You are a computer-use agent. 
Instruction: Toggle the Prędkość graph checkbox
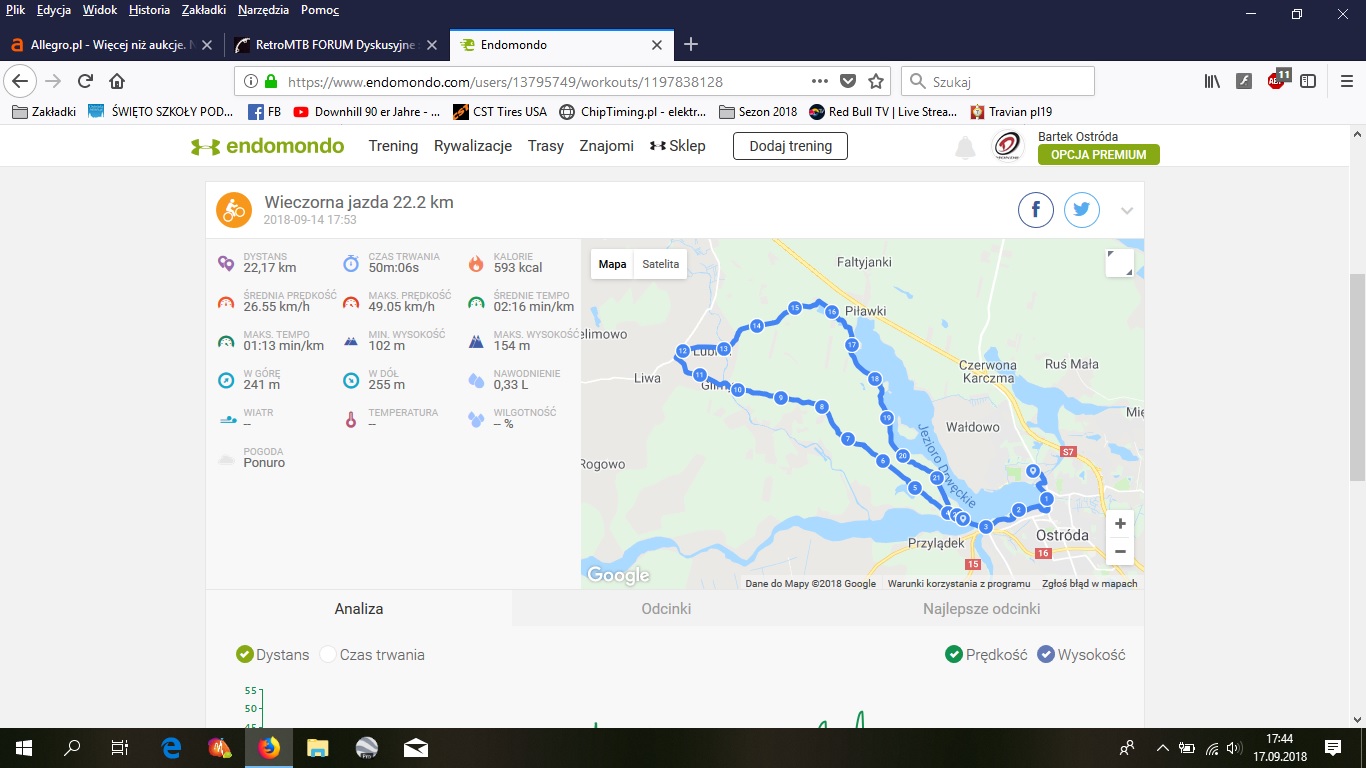954,655
